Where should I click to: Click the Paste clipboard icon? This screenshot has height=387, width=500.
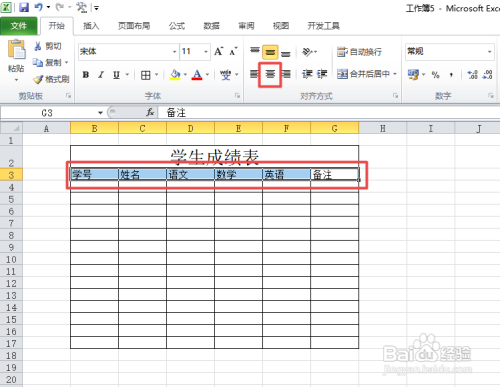click(x=16, y=50)
